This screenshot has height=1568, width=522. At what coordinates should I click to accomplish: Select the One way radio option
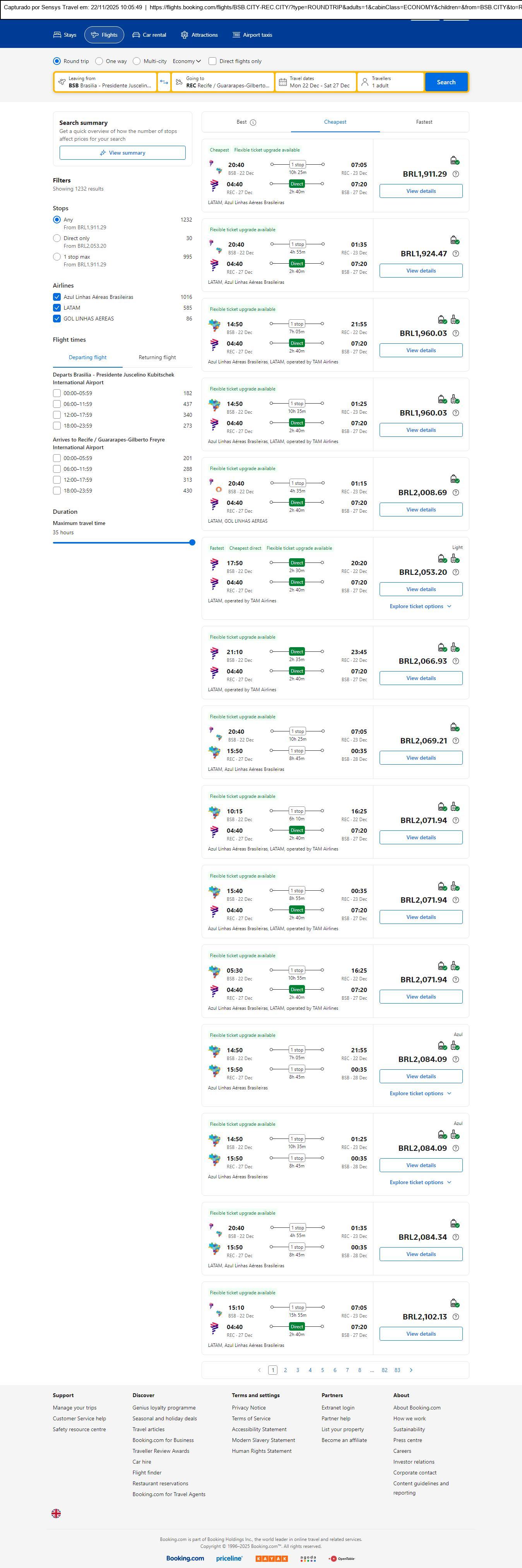[x=99, y=61]
